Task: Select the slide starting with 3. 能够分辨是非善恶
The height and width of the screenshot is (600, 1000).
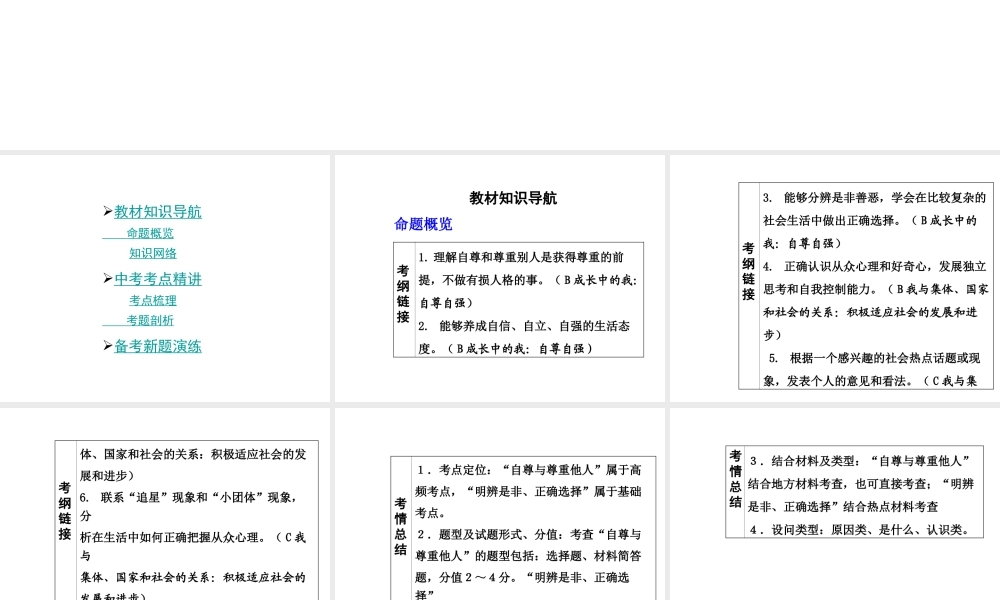Action: coord(835,279)
